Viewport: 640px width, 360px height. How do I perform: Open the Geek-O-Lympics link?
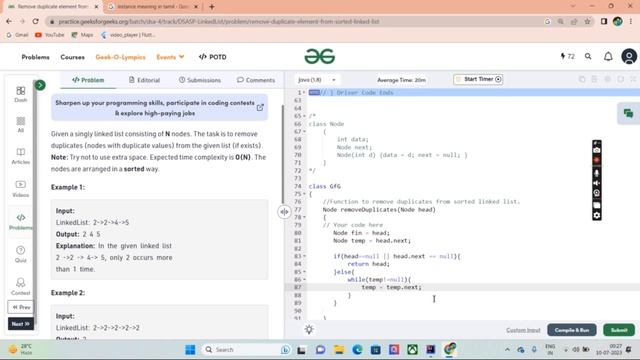120,57
